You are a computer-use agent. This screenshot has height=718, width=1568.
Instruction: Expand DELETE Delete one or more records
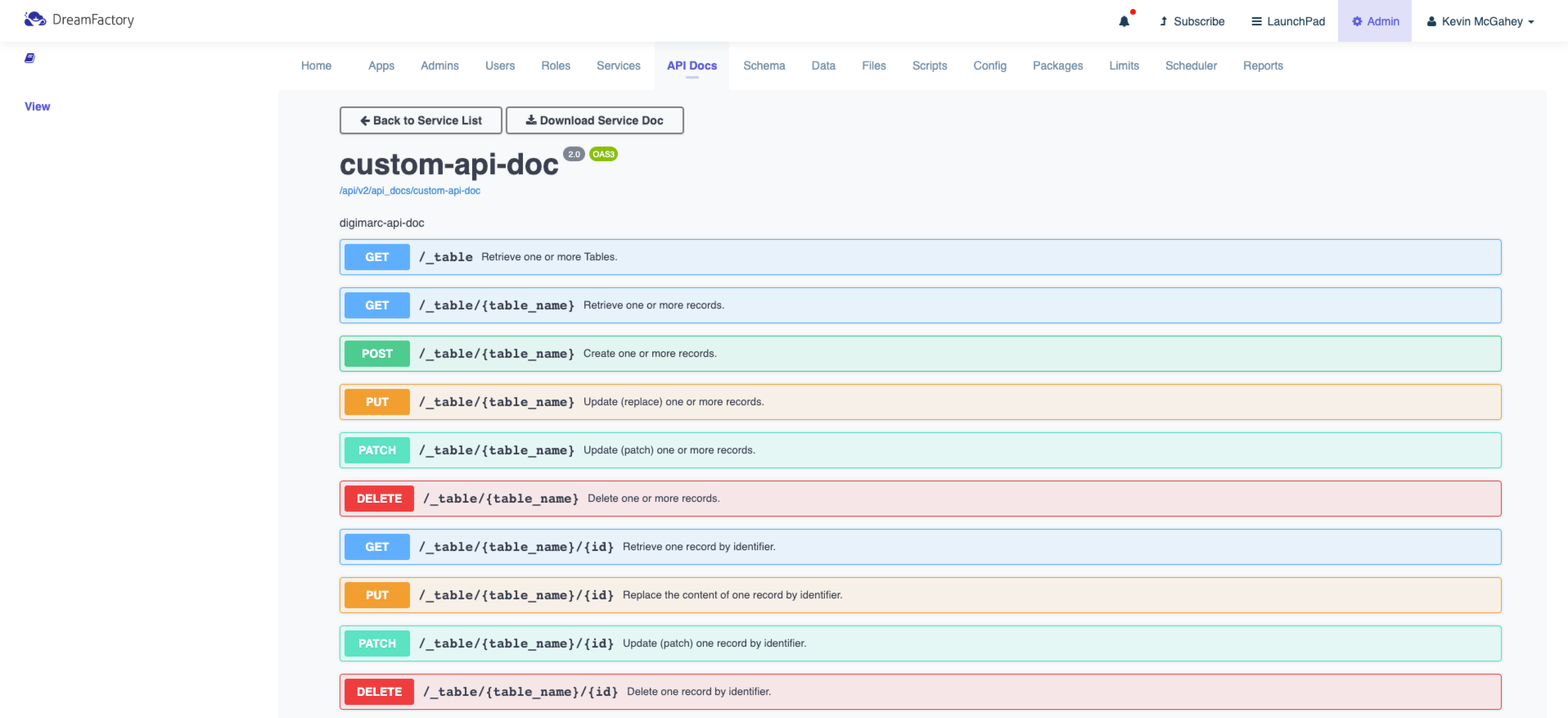coord(920,499)
